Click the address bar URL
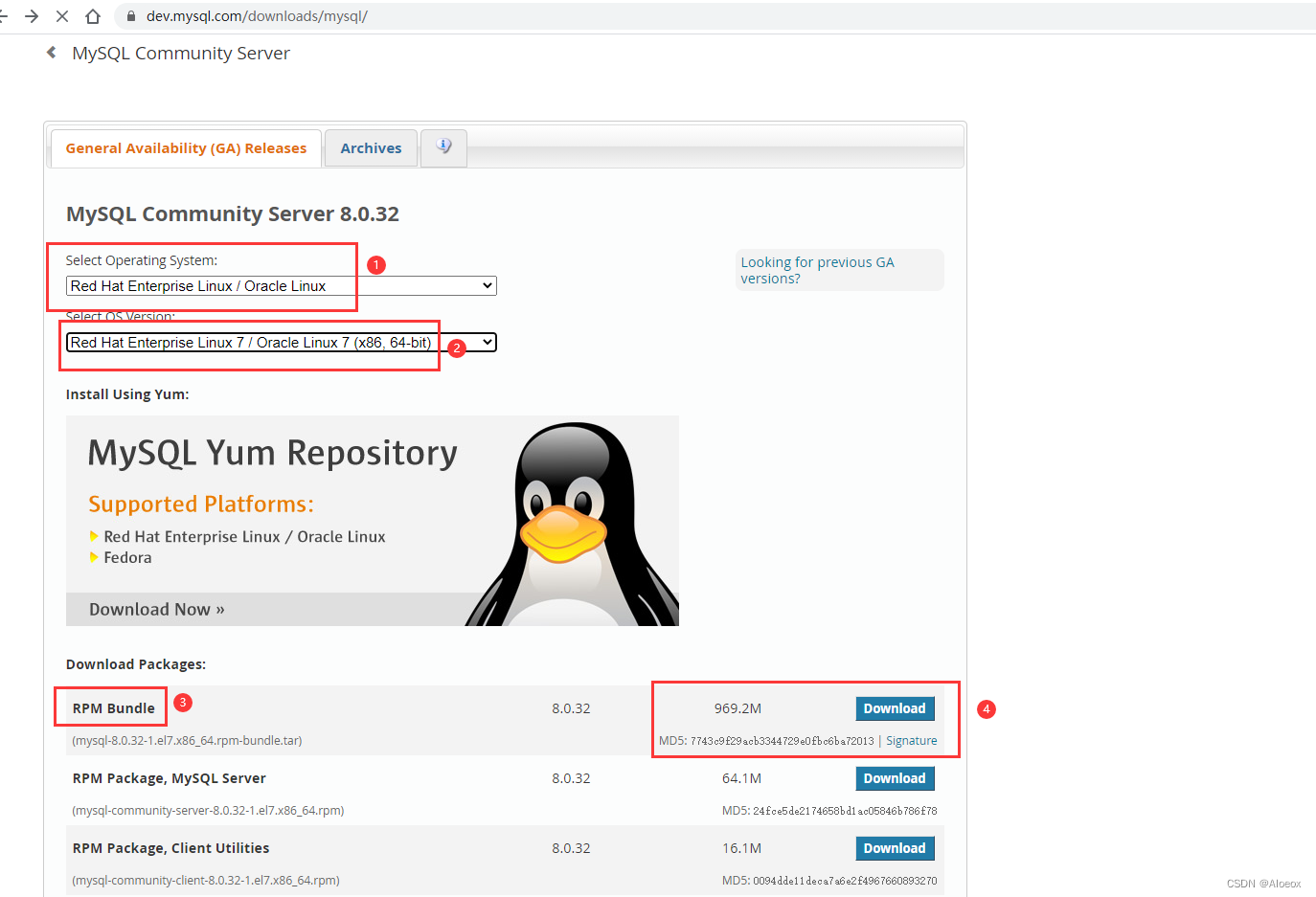The image size is (1316, 897). click(x=257, y=16)
